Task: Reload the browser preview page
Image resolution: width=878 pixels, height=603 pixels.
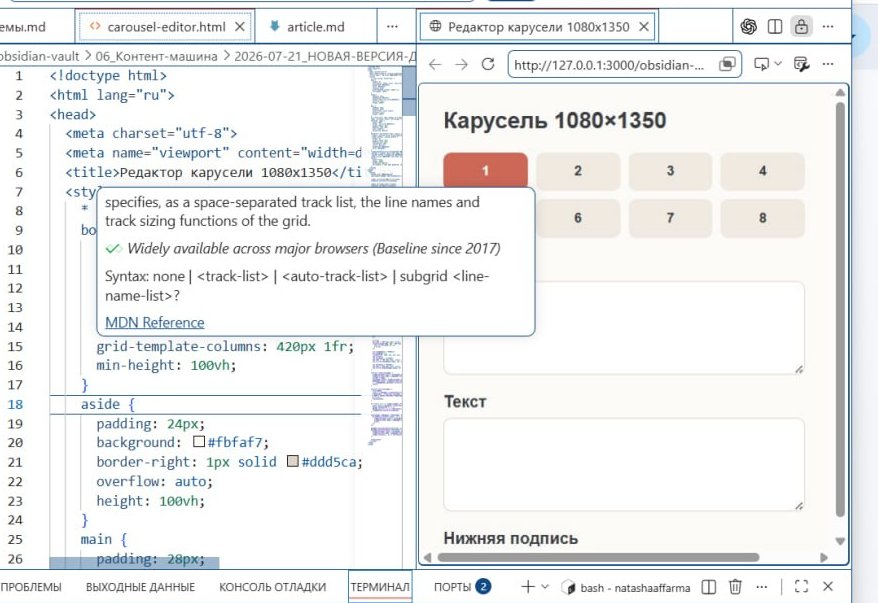Action: 488,65
